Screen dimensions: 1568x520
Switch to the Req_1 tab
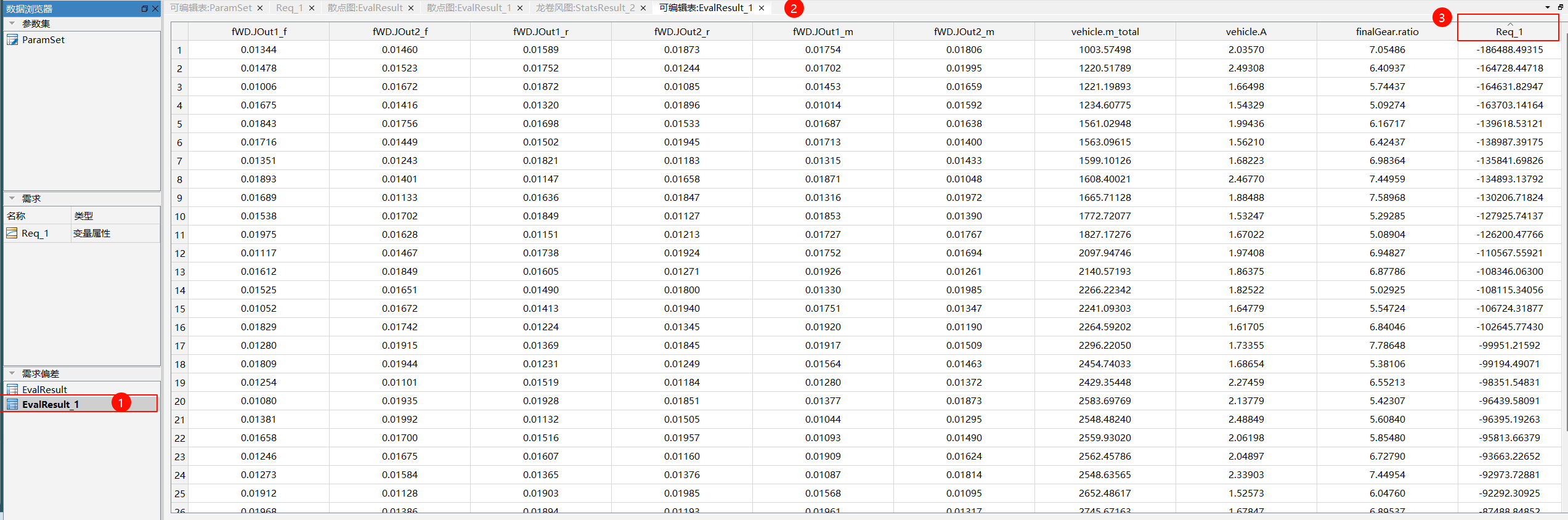(290, 8)
